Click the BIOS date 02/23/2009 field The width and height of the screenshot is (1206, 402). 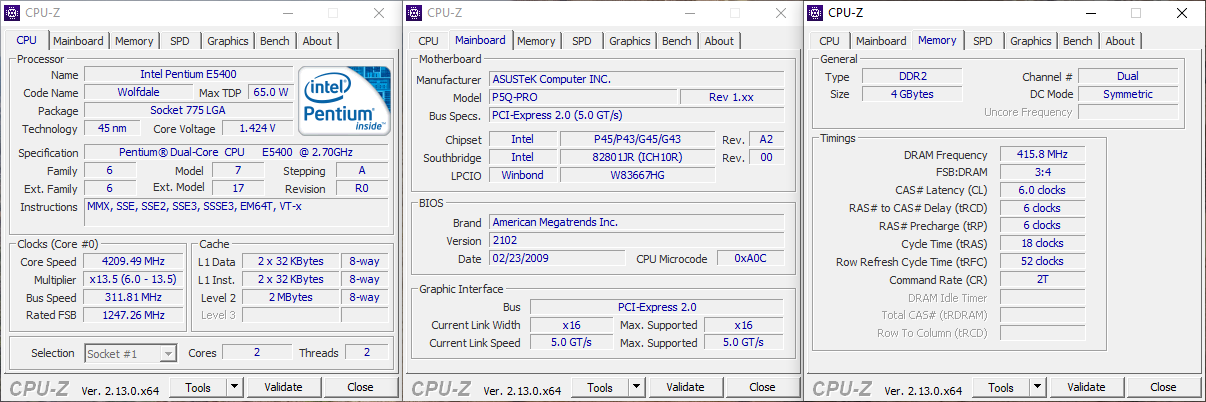(x=558, y=259)
